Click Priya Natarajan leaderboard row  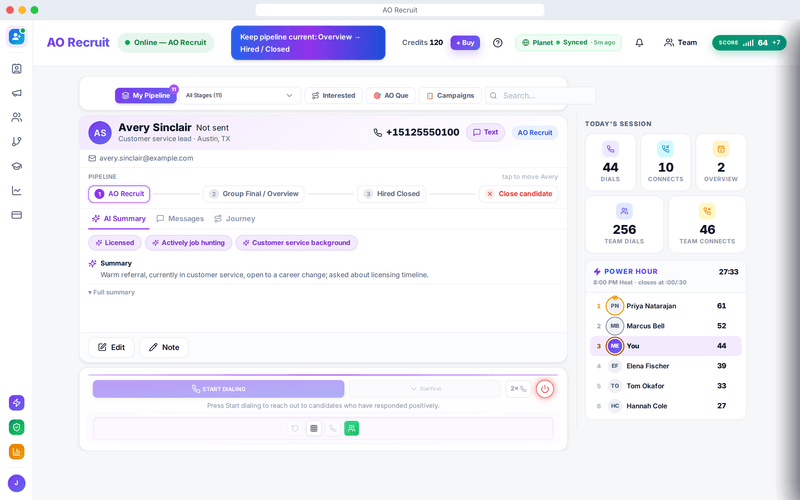tap(666, 306)
